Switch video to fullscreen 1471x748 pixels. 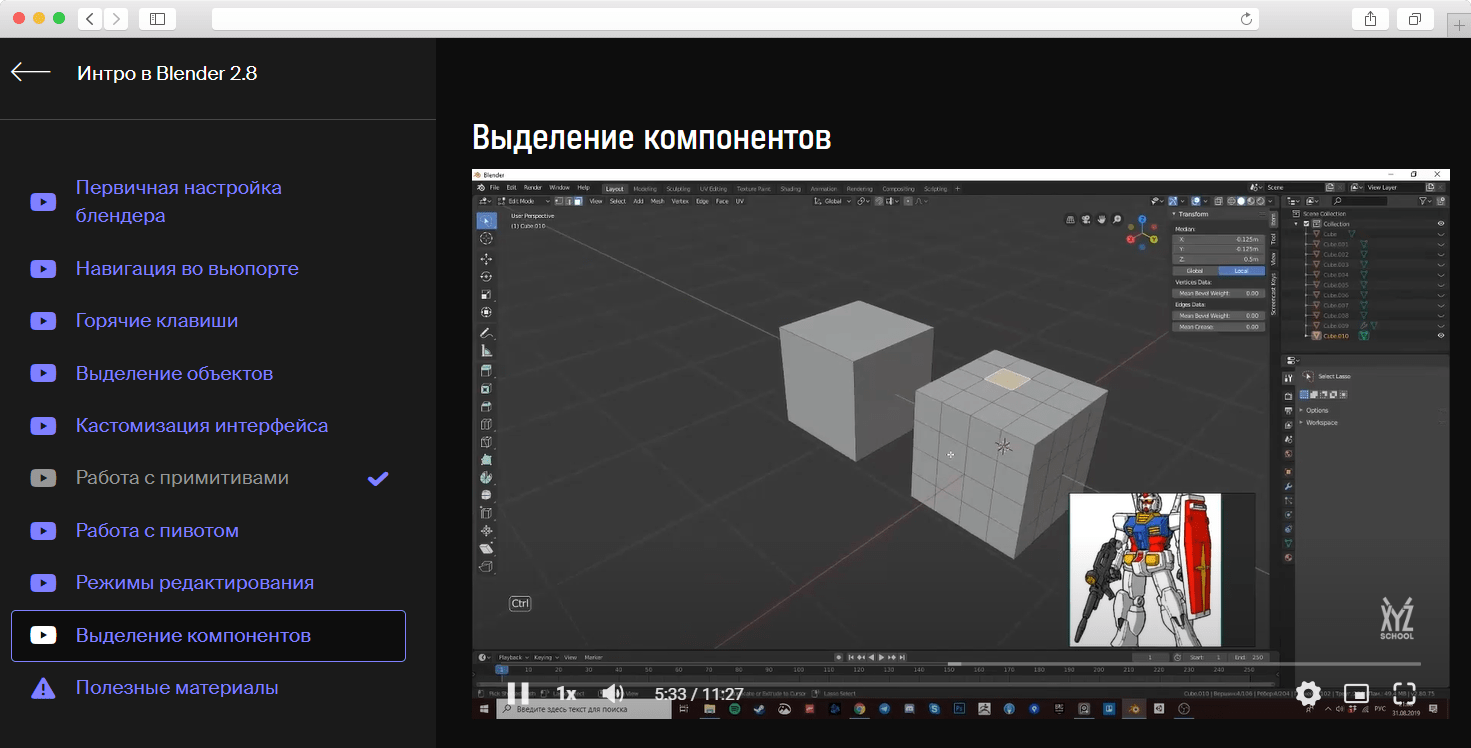[1404, 693]
